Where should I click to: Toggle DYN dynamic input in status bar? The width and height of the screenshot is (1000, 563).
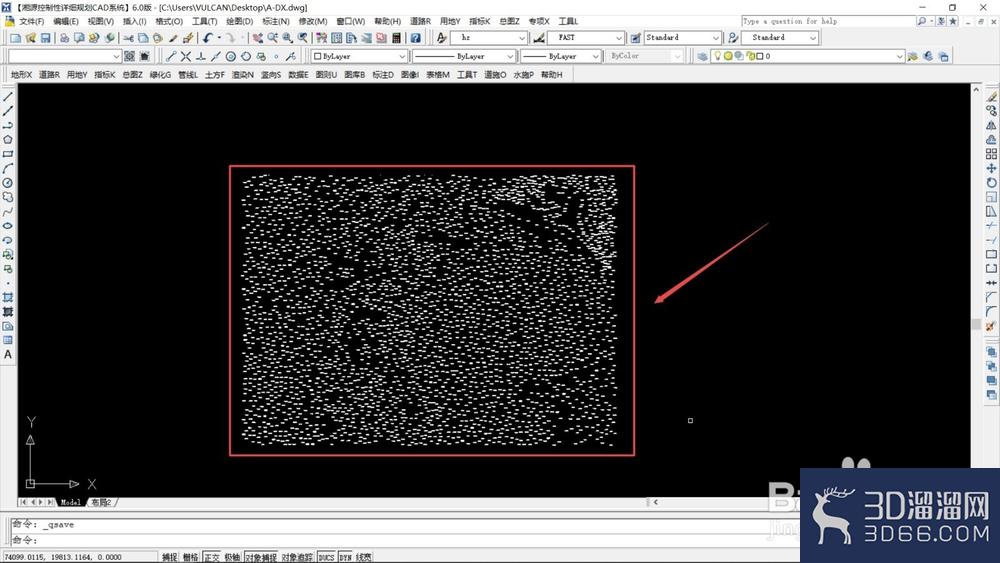click(x=346, y=557)
